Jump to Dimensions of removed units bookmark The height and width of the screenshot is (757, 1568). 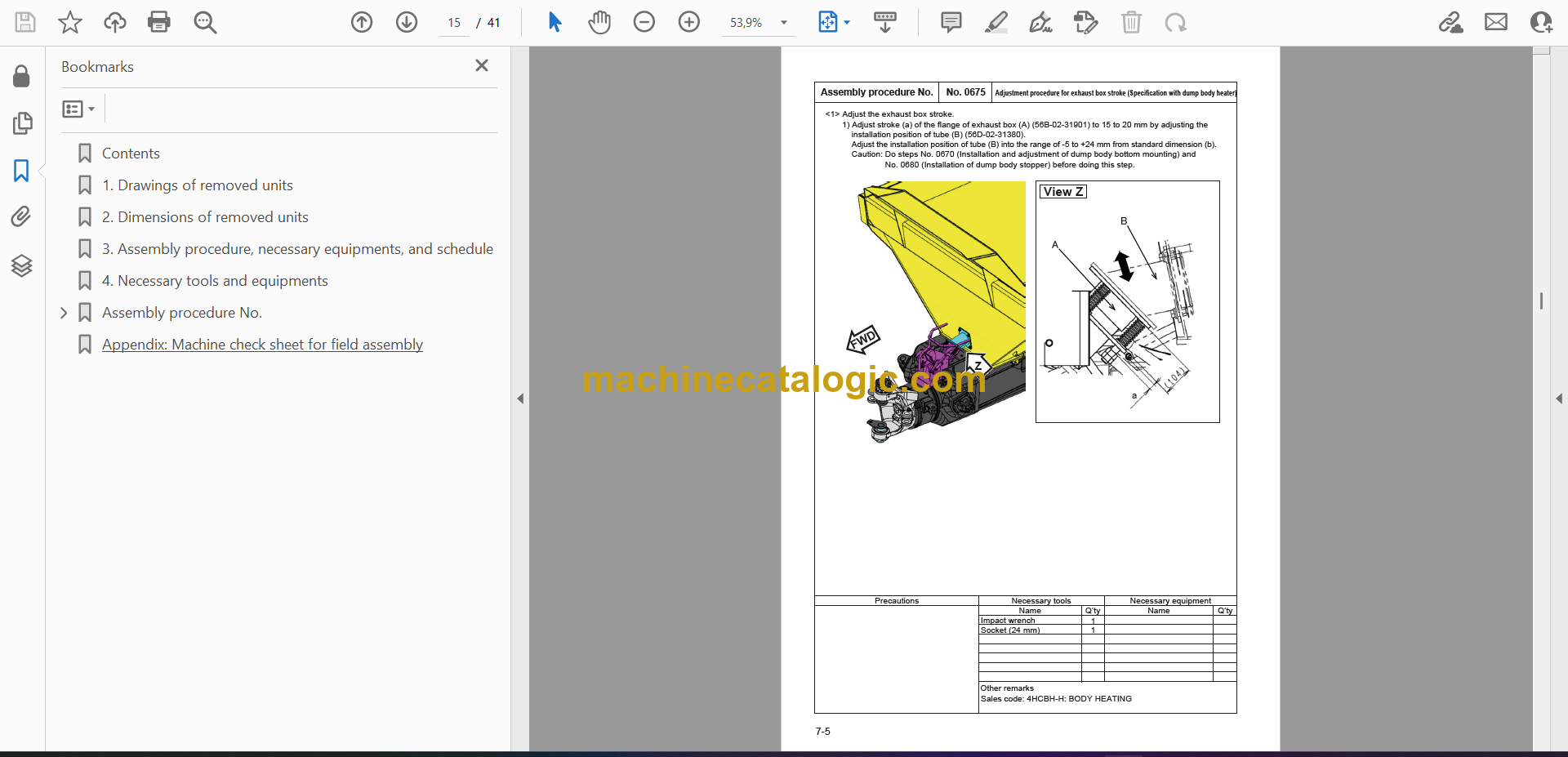pyautogui.click(x=205, y=217)
